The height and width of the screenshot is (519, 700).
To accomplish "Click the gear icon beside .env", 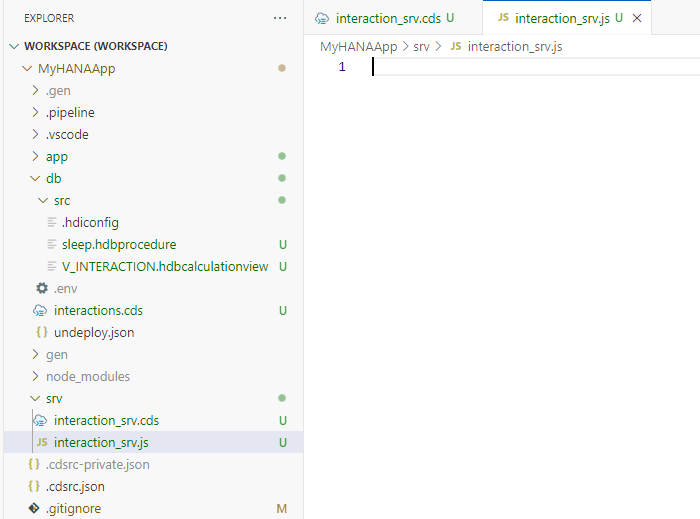I will (42, 288).
